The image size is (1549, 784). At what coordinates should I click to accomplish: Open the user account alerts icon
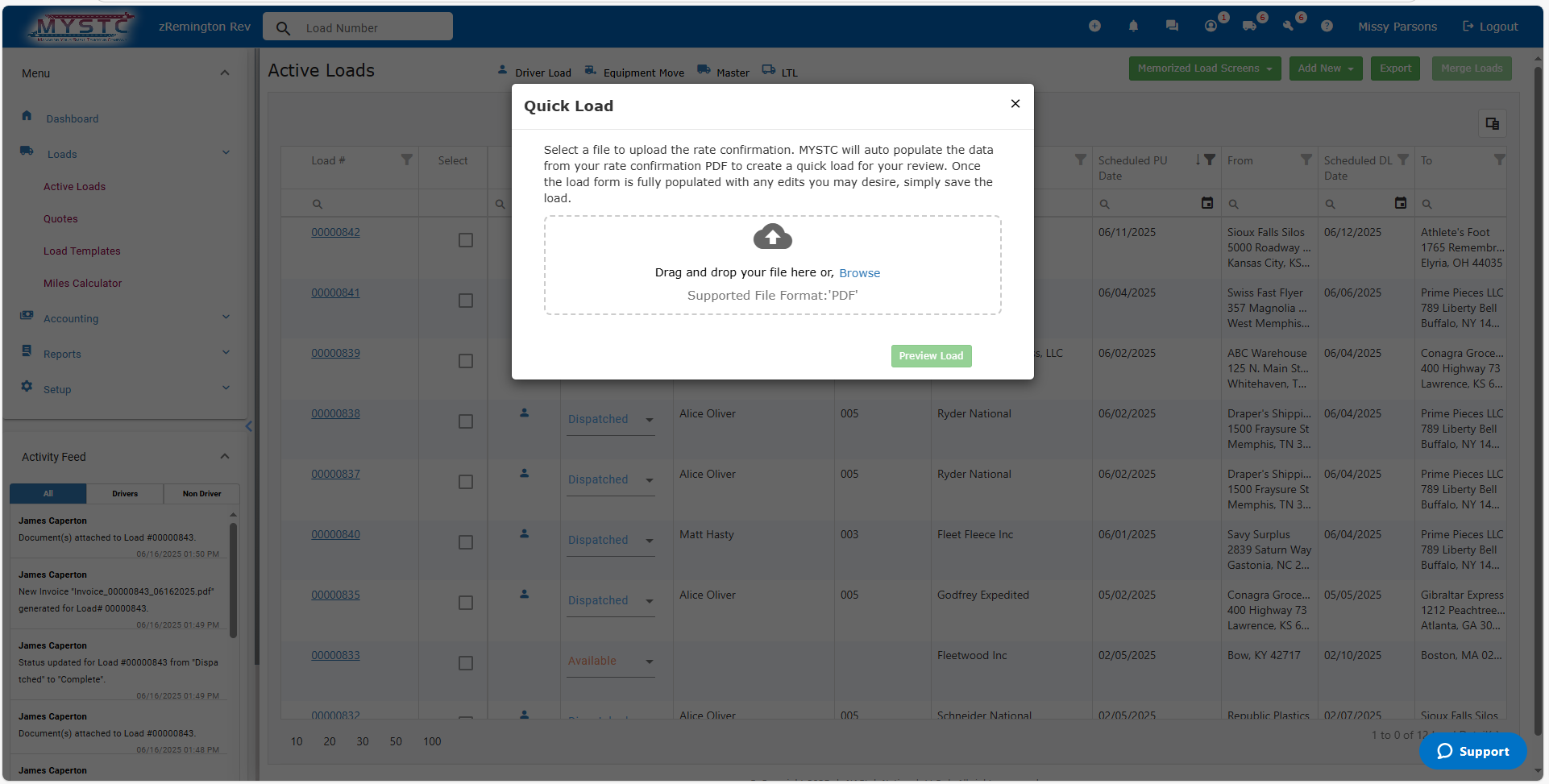(x=1211, y=27)
